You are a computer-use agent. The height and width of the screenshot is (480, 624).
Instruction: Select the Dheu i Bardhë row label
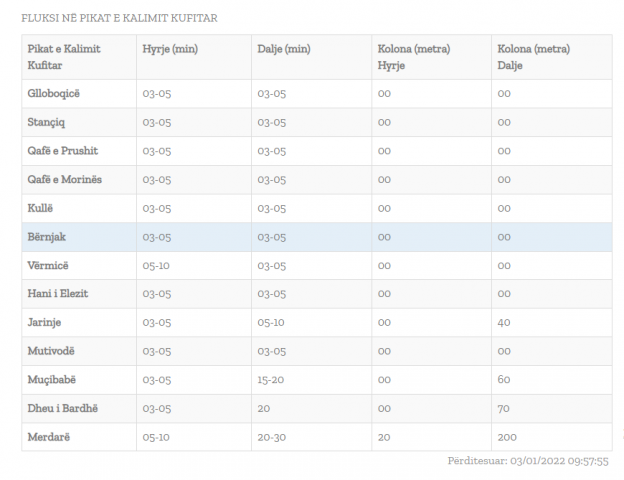pos(62,408)
